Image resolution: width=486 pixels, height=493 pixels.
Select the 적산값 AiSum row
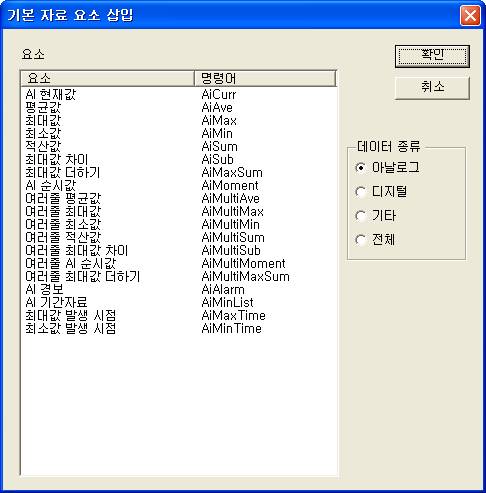tap(179, 147)
